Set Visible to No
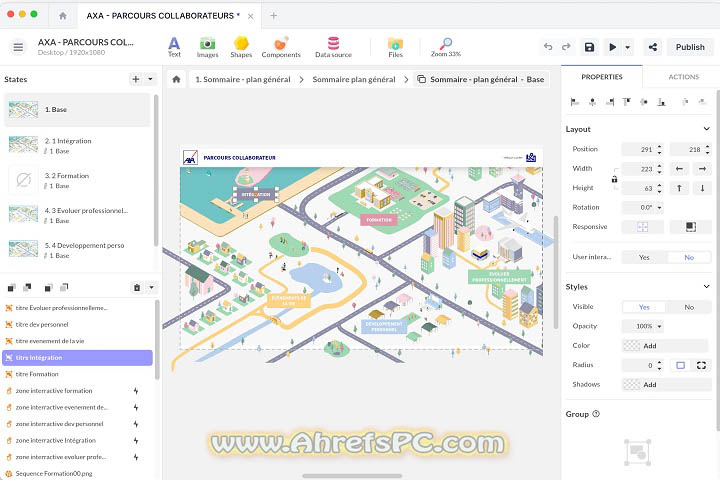 (x=689, y=307)
